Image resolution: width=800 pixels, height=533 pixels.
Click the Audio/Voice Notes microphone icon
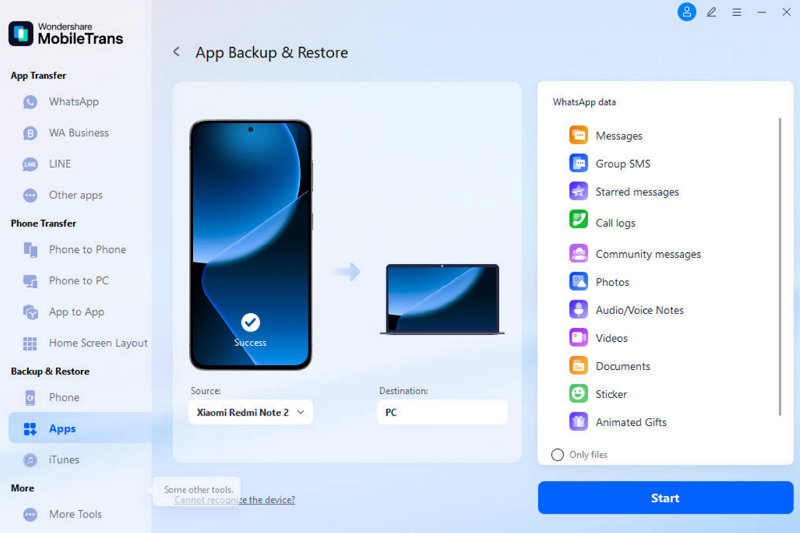[x=578, y=310]
